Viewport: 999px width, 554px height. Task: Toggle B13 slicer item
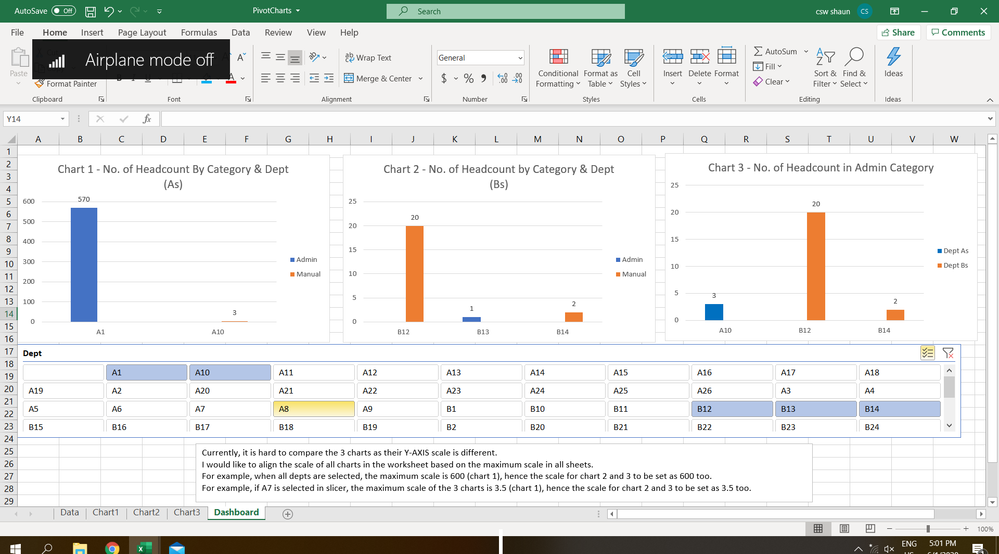[x=816, y=409]
